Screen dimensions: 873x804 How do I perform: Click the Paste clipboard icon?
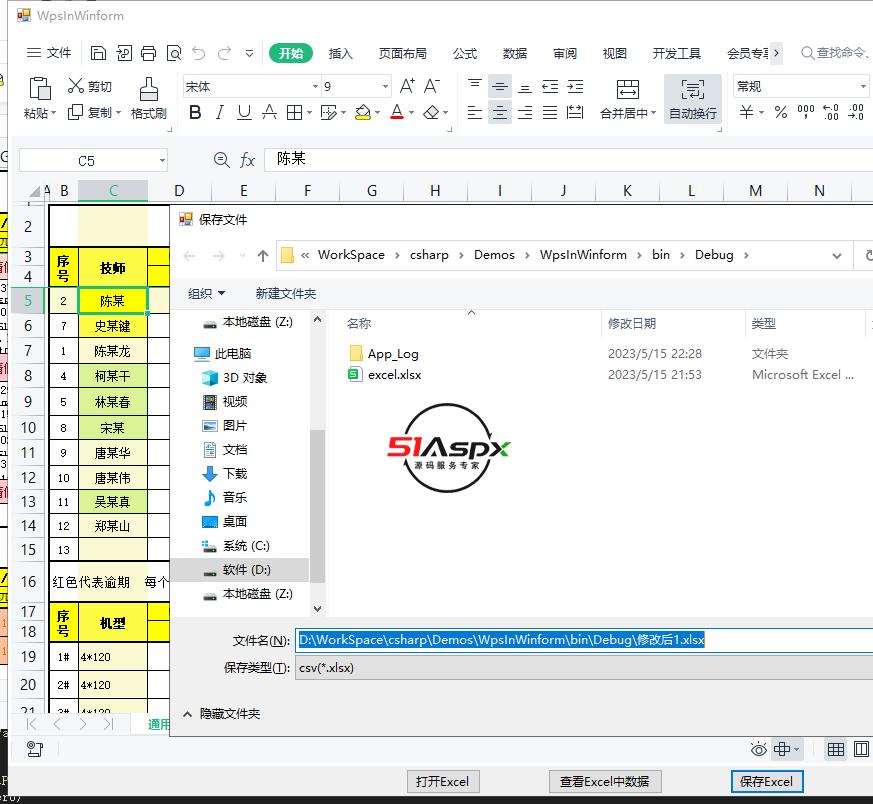pos(40,89)
